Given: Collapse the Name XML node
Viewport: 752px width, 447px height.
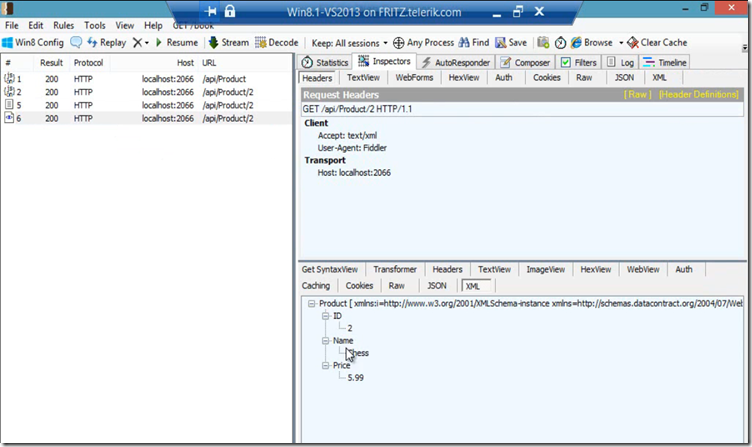Looking at the screenshot, I should point(326,341).
